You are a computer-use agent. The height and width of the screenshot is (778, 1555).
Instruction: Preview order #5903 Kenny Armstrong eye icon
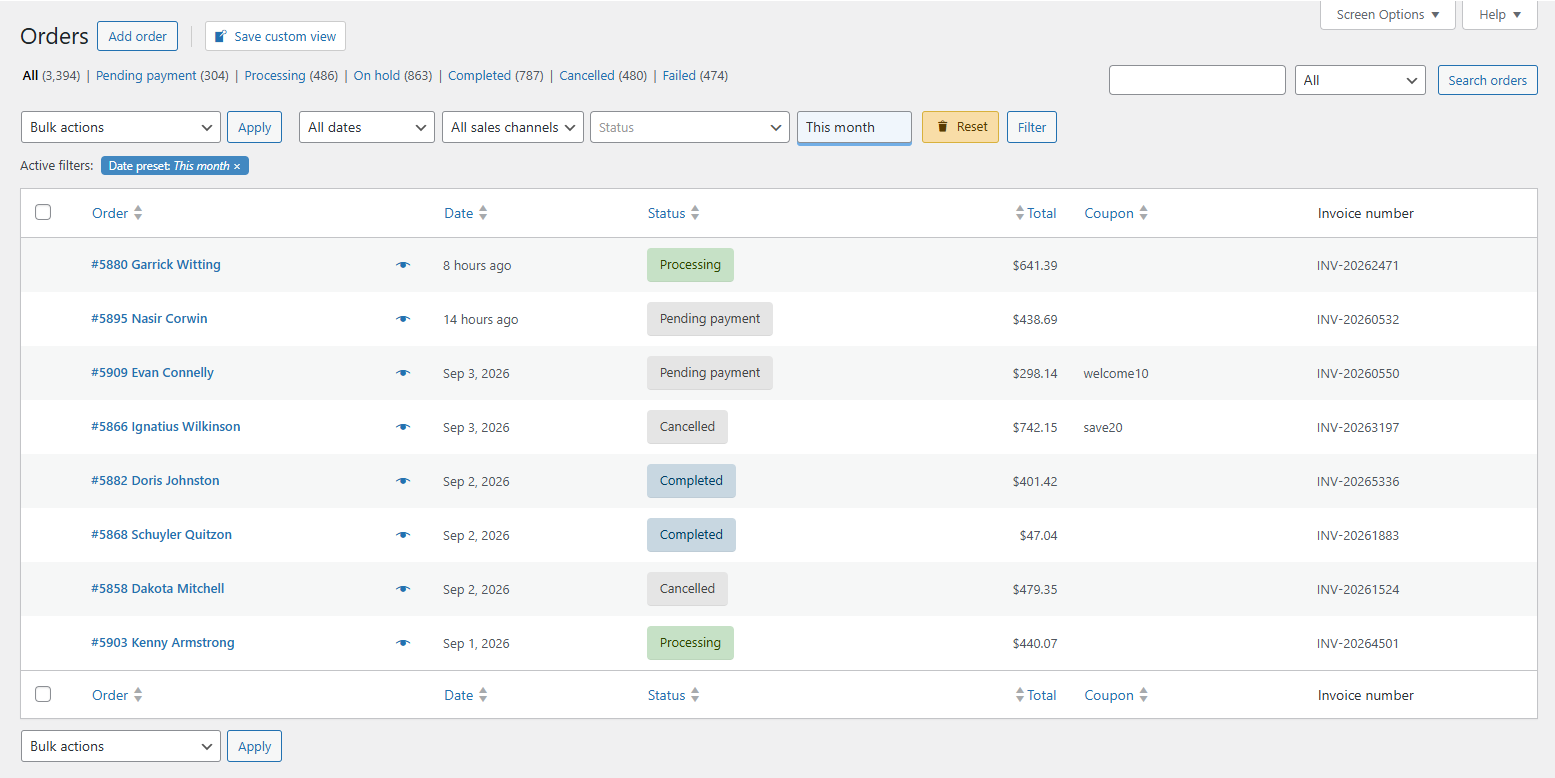[403, 643]
